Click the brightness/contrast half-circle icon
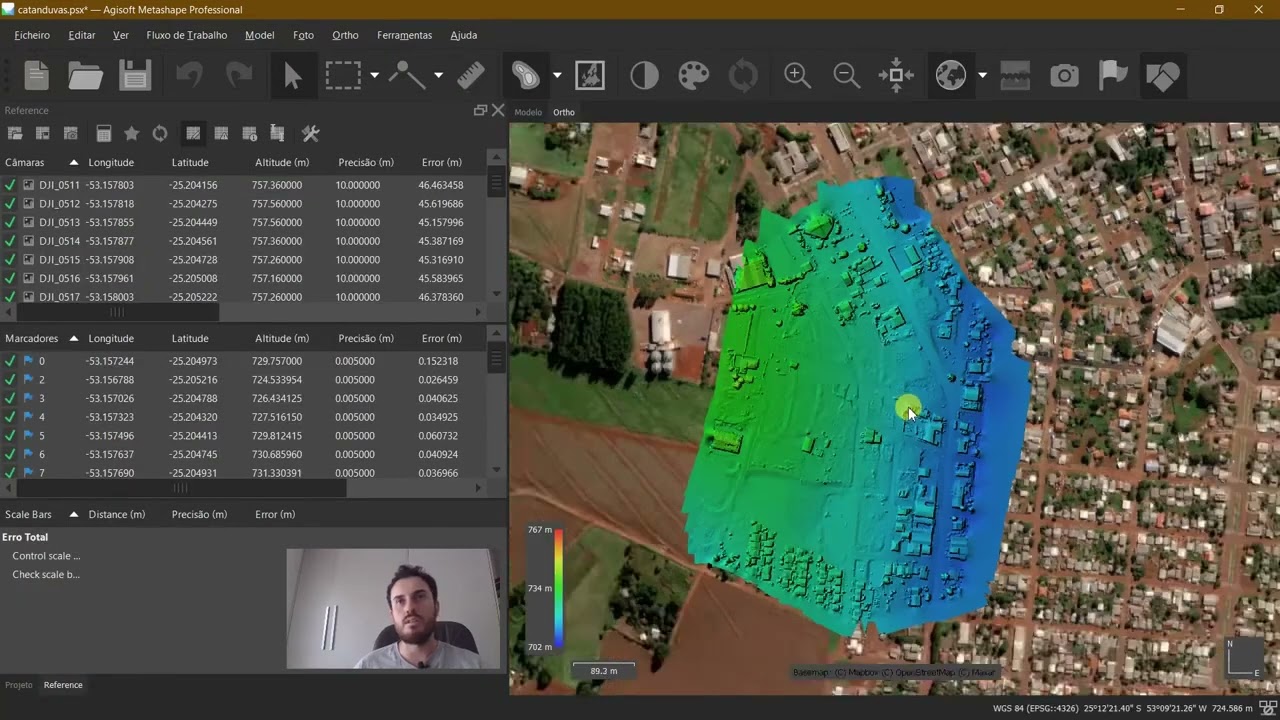The height and width of the screenshot is (720, 1280). (x=644, y=76)
